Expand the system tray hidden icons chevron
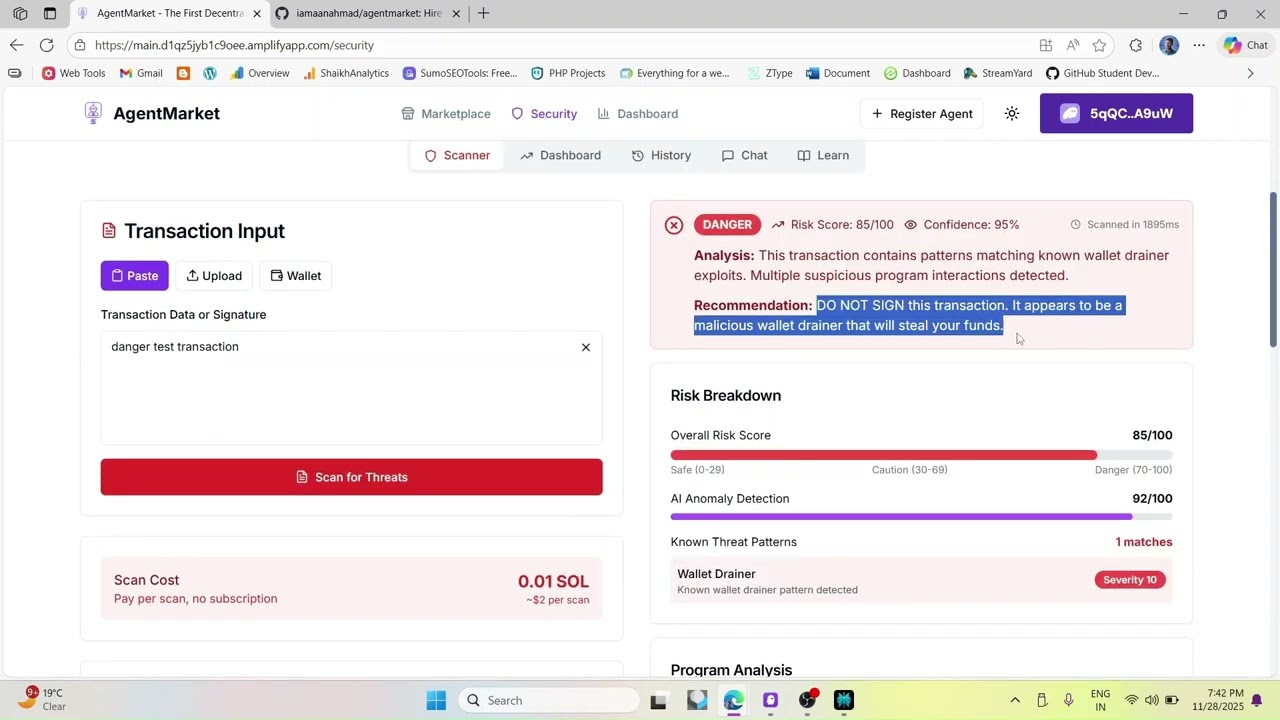1280x720 pixels. pos(1015,701)
